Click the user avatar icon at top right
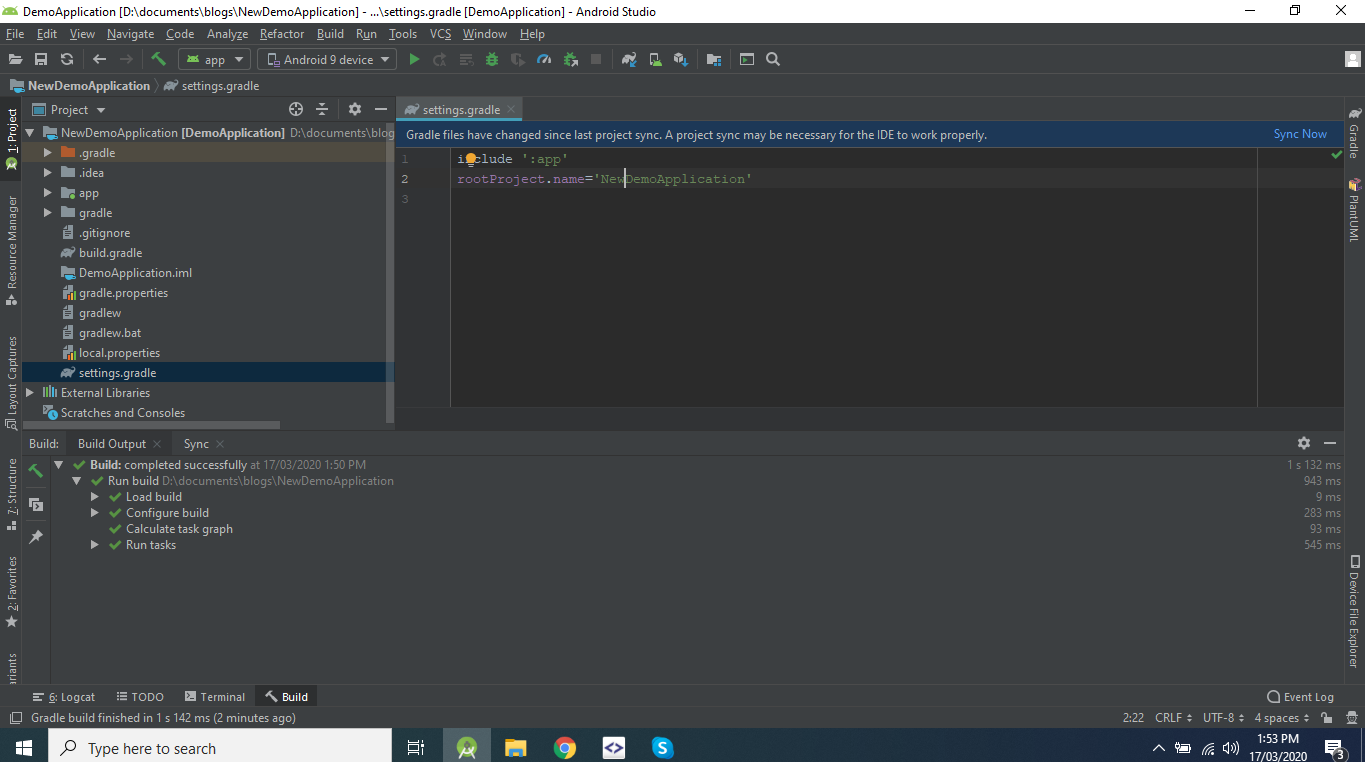 pyautogui.click(x=1353, y=60)
